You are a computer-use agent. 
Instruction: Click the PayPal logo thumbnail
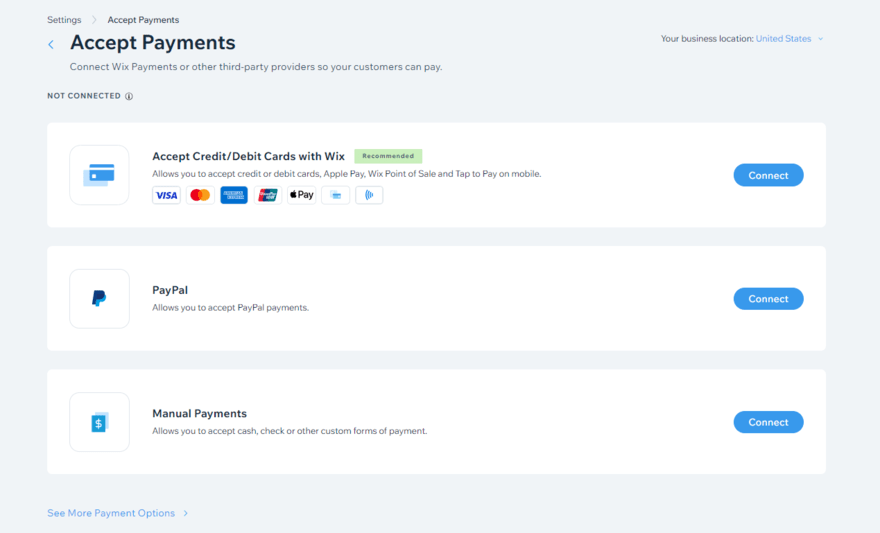[99, 298]
